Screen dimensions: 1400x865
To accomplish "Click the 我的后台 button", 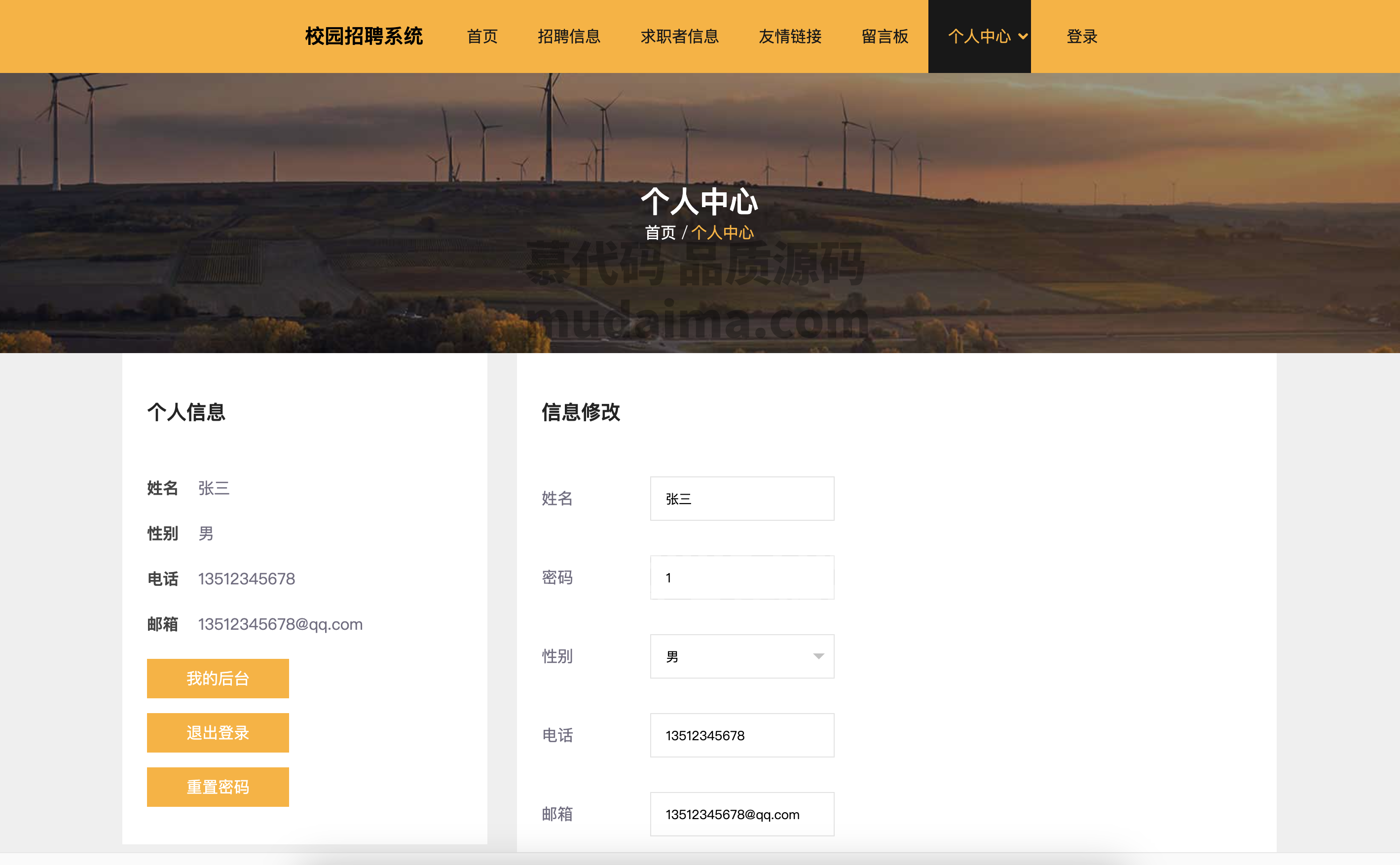I will 218,679.
